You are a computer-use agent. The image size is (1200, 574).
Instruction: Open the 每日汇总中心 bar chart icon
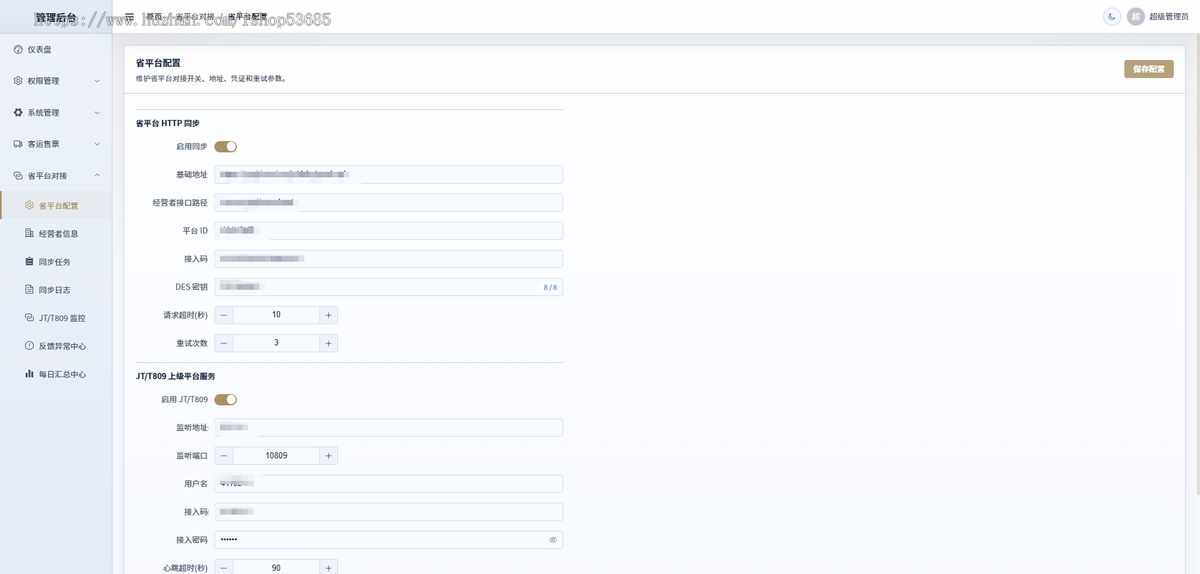point(29,374)
